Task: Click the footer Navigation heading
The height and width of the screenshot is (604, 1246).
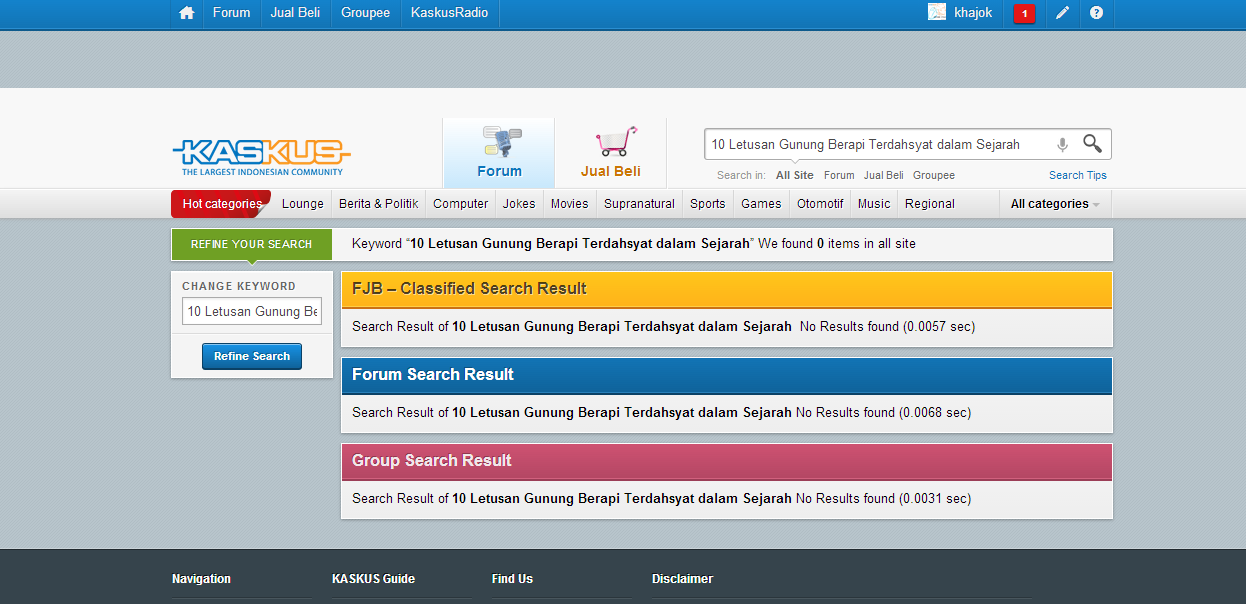Action: pyautogui.click(x=201, y=579)
